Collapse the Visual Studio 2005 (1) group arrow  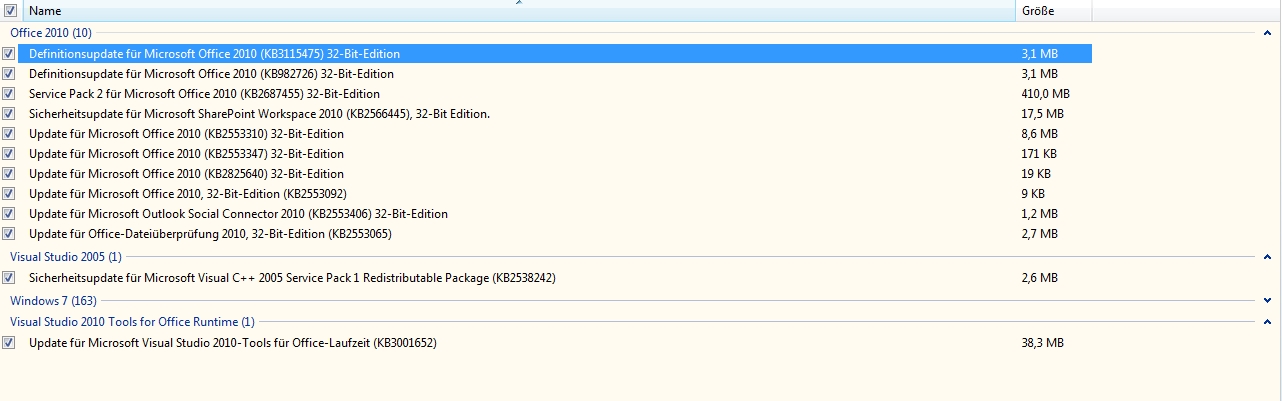[1267, 257]
